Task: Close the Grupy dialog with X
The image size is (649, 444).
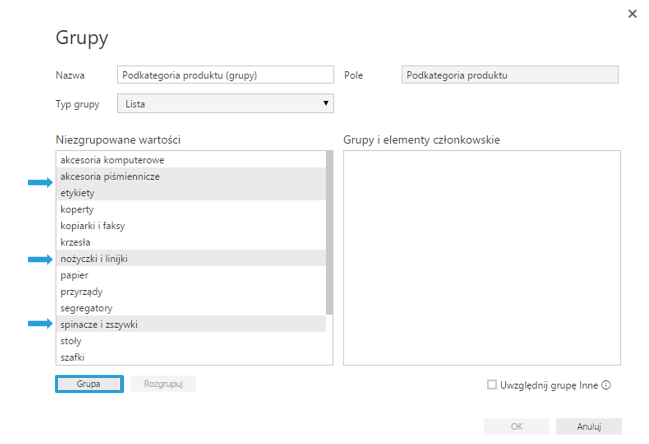Action: [x=631, y=14]
